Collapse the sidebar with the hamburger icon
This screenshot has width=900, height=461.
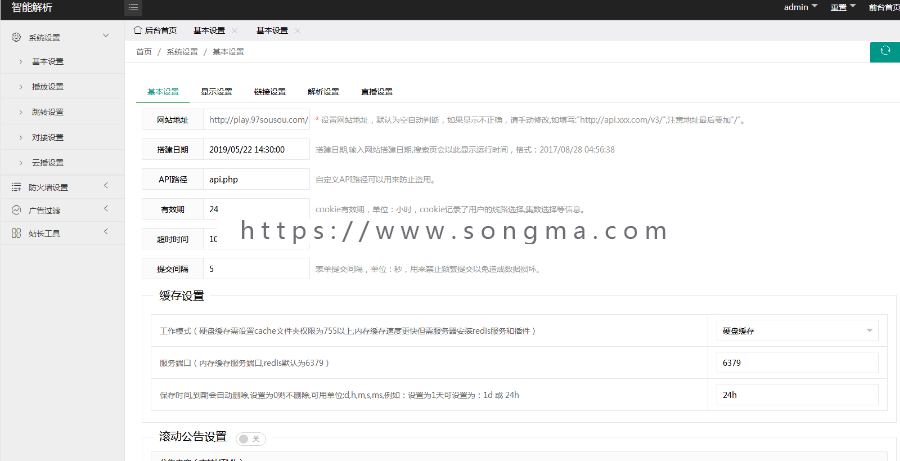133,7
